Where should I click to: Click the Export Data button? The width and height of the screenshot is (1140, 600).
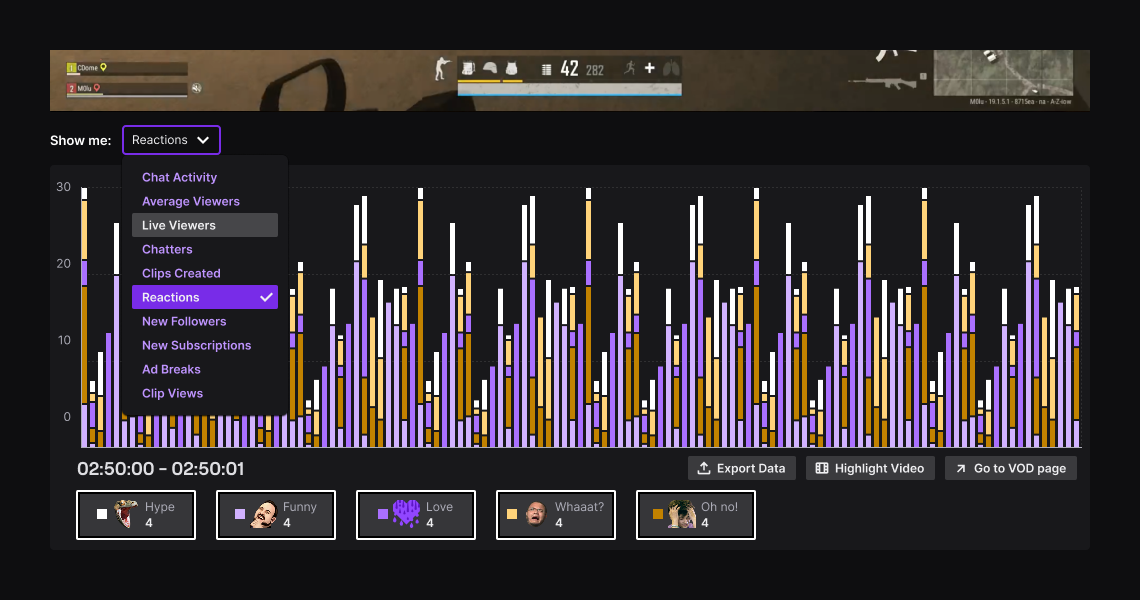coord(741,467)
